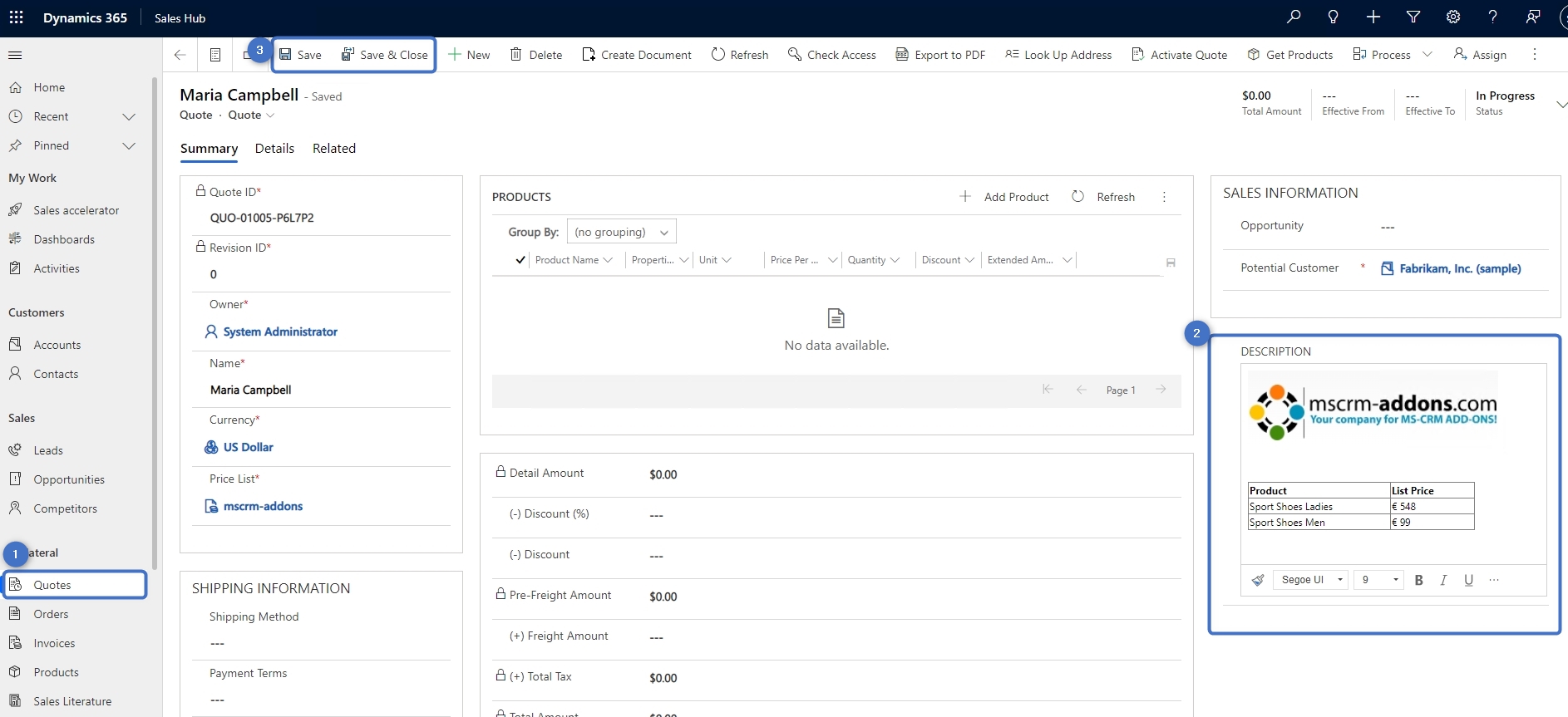Expand header details chevron near Status

tap(1561, 105)
